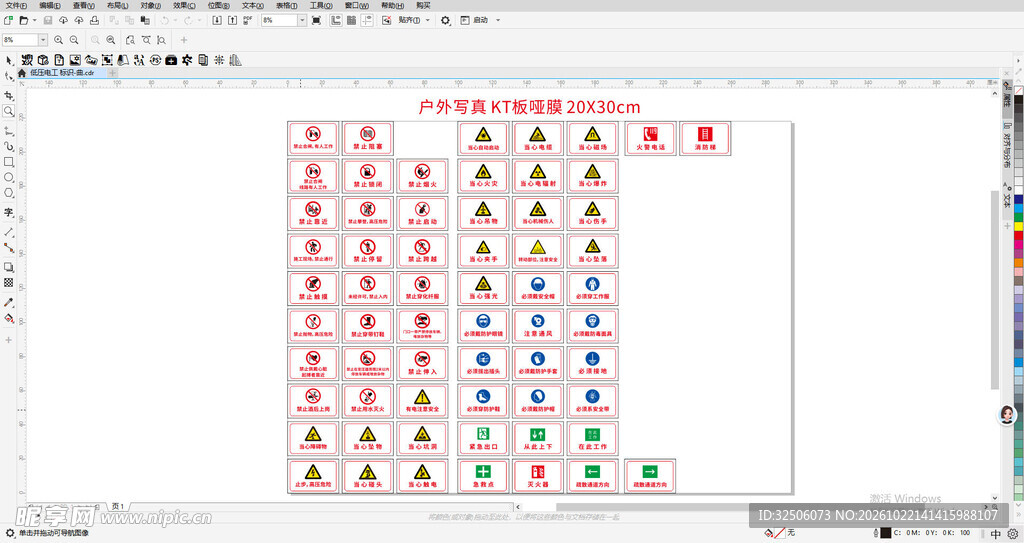Publish to PDF
Viewport: 1024px width, 543px height.
(x=248, y=20)
